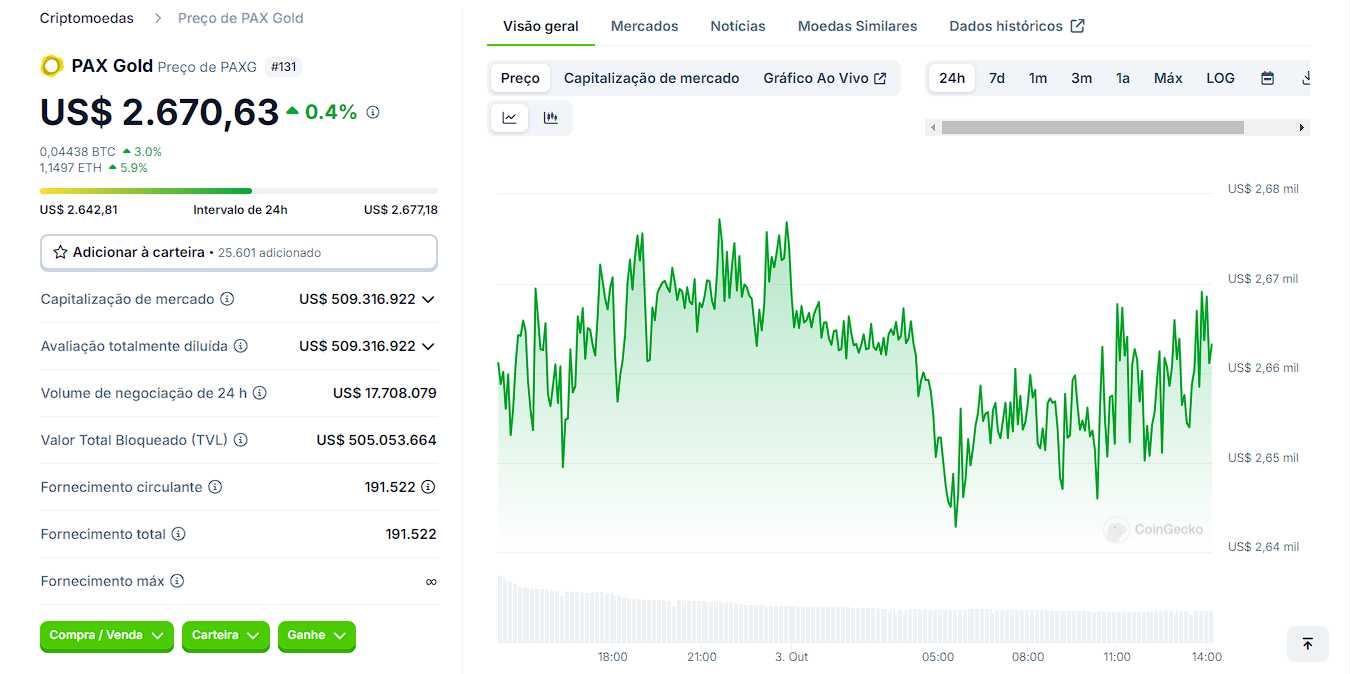The width and height of the screenshot is (1350, 674).
Task: Go to the Criptomoedas breadcrumb link
Action: [x=86, y=17]
